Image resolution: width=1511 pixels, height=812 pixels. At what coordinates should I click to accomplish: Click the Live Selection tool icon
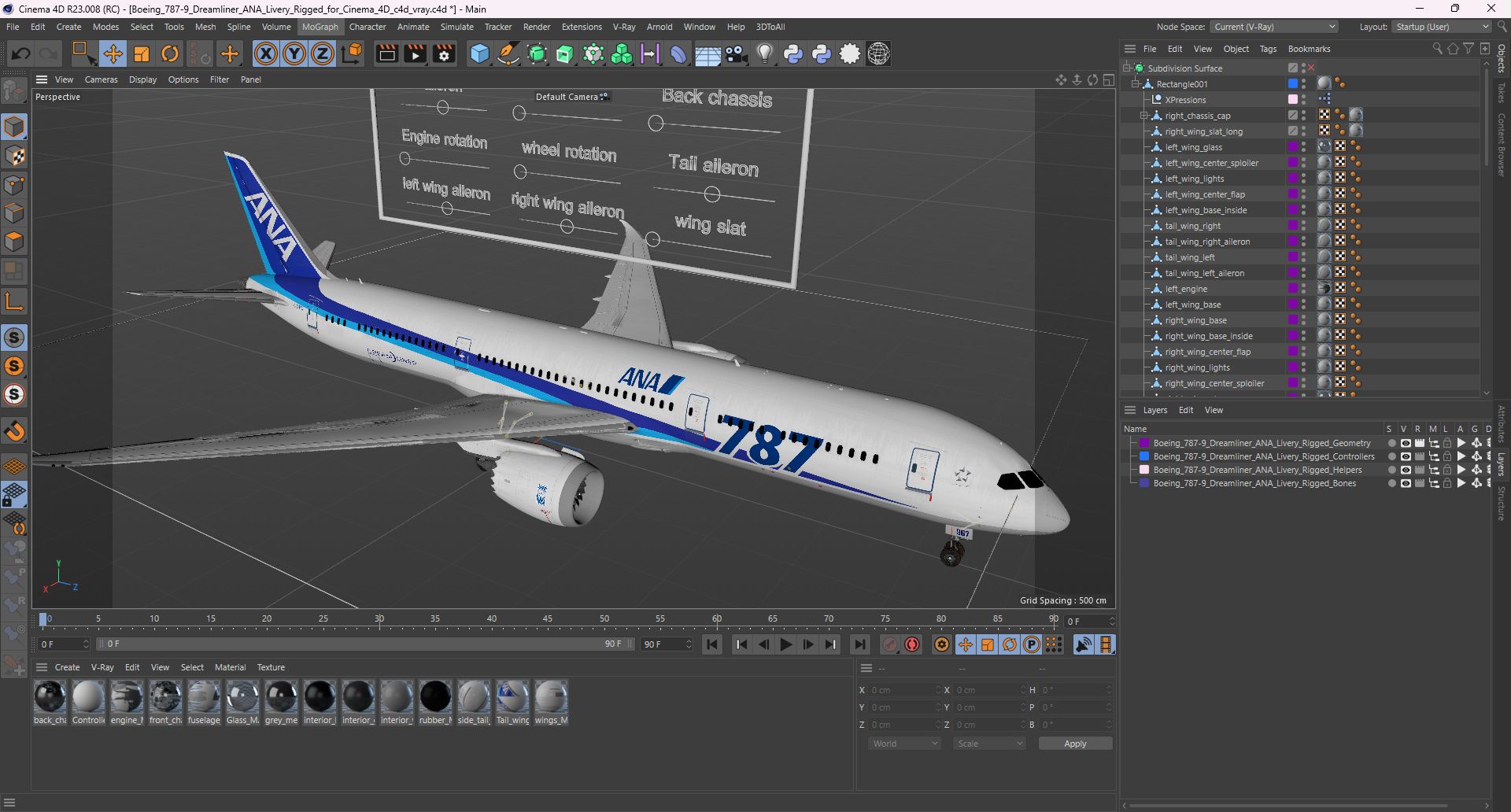coord(83,54)
